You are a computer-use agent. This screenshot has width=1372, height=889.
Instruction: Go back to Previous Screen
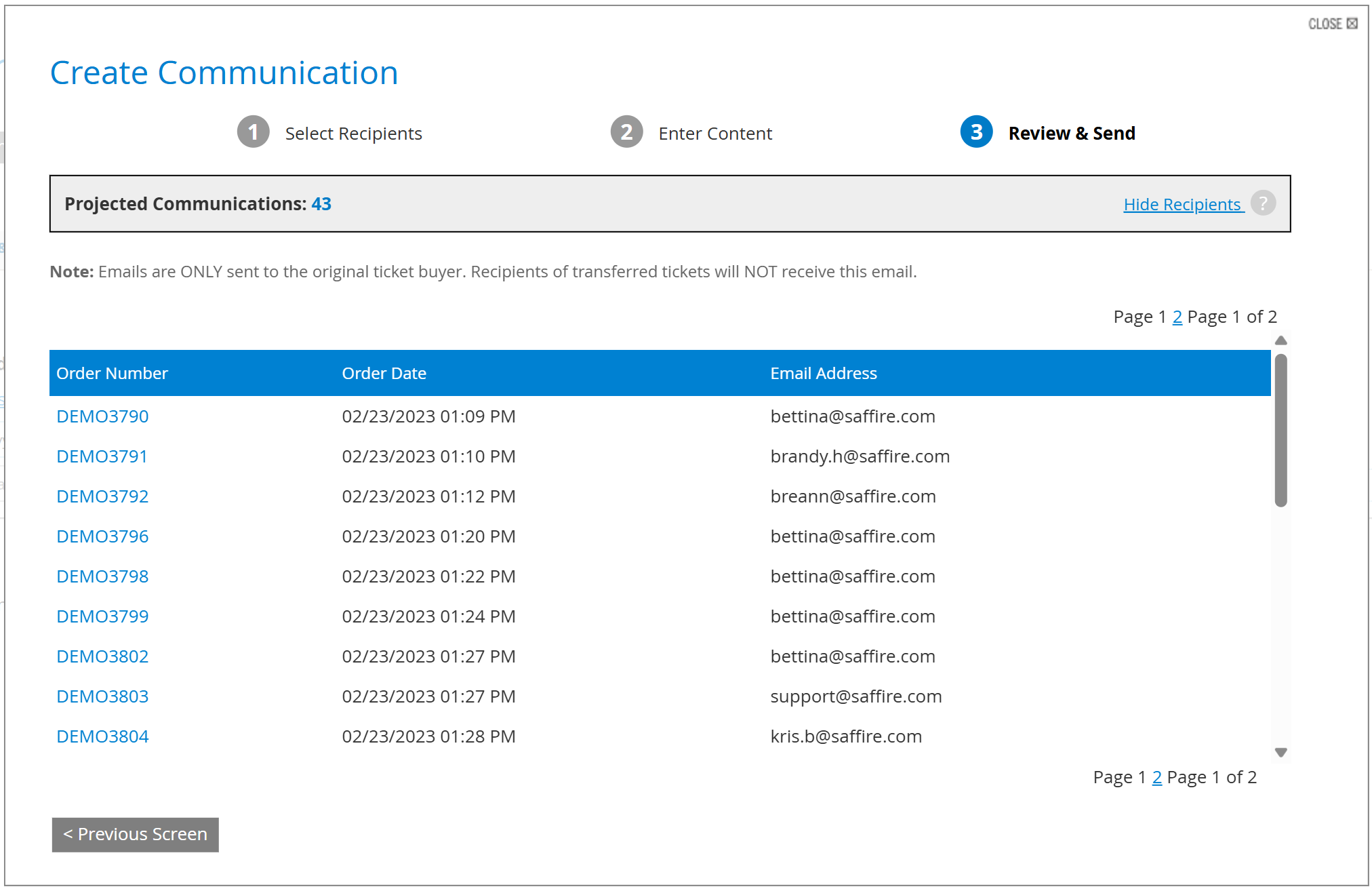136,834
